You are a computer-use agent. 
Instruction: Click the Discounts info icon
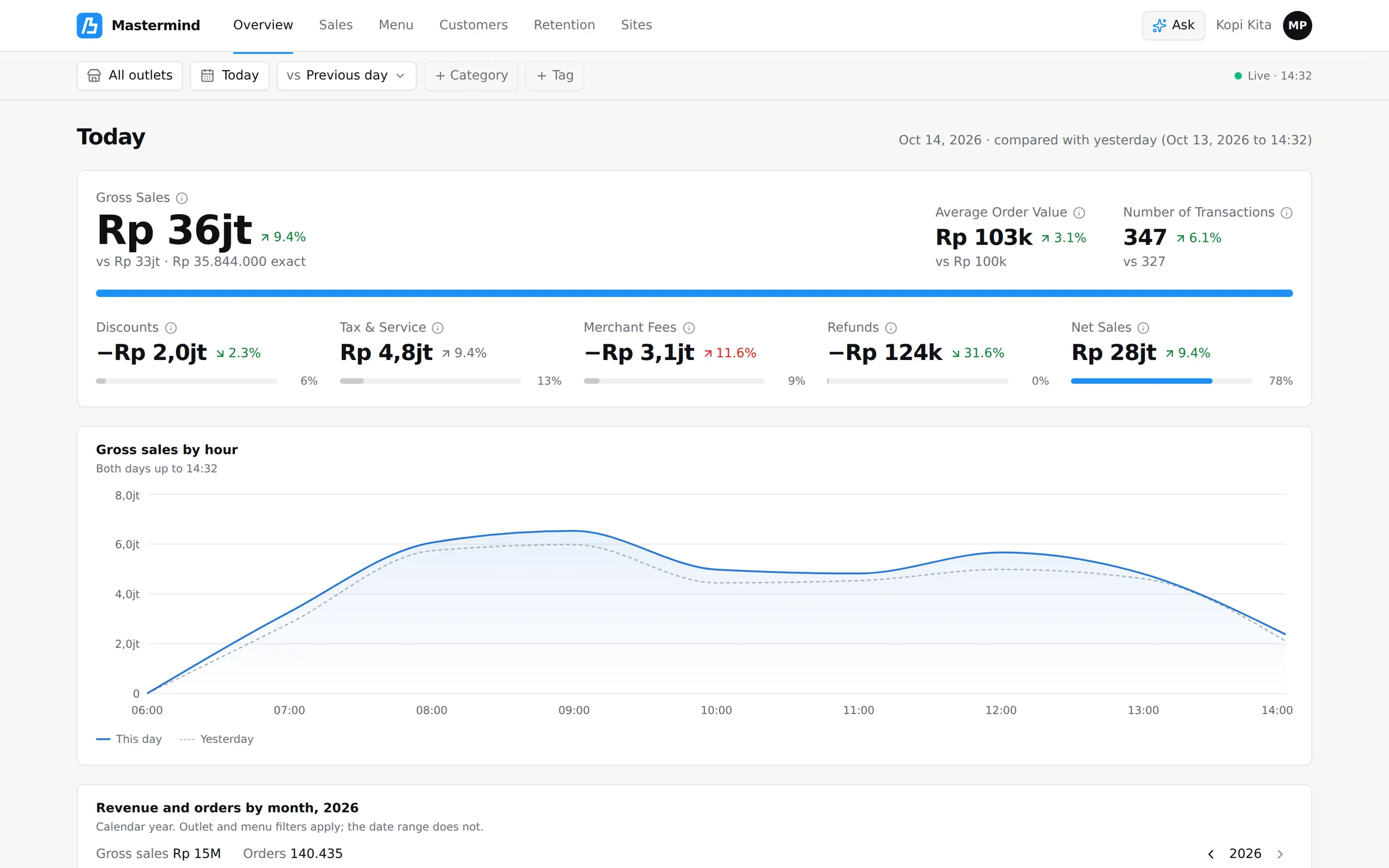171,328
